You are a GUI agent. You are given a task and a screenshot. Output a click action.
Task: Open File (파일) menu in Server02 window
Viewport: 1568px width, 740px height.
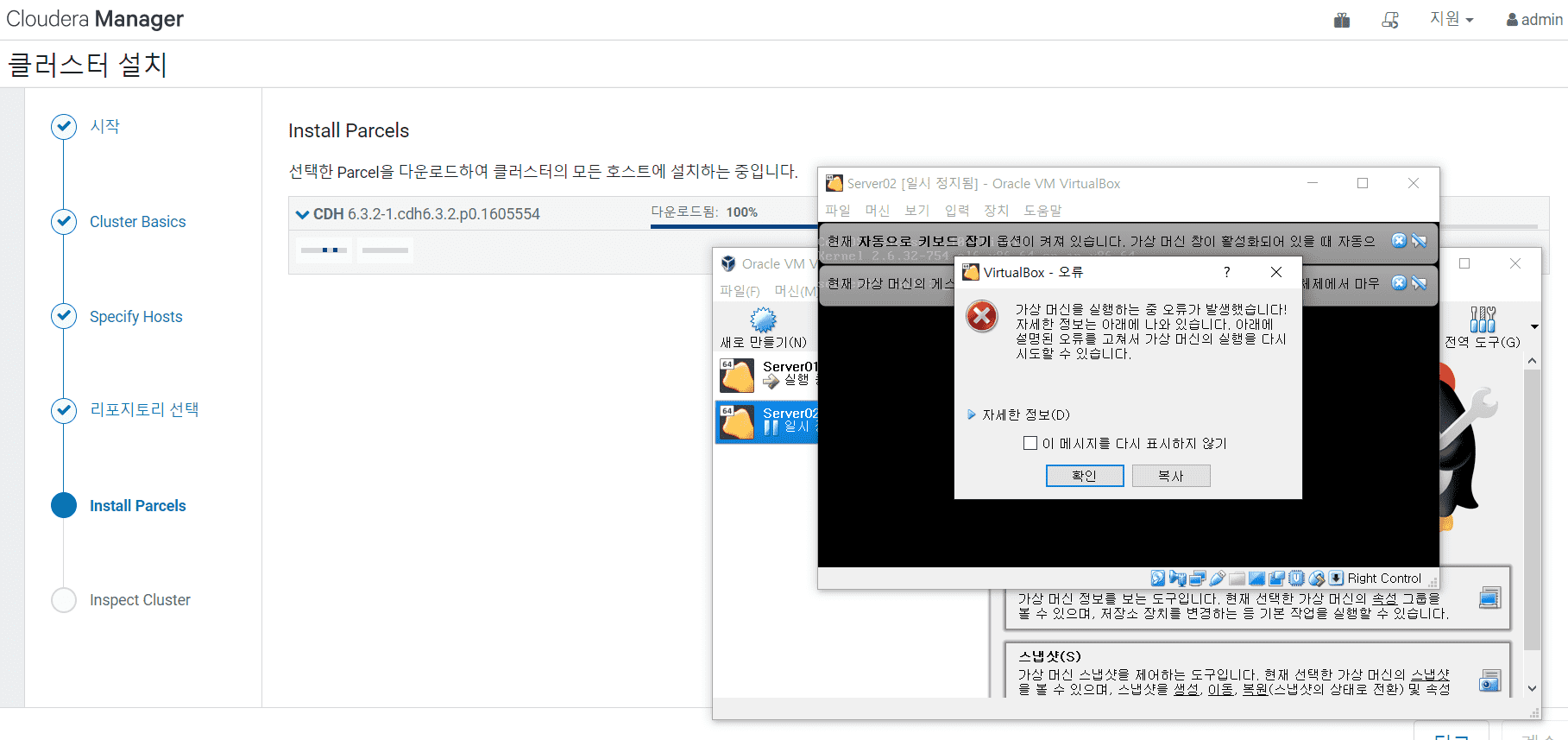click(837, 211)
